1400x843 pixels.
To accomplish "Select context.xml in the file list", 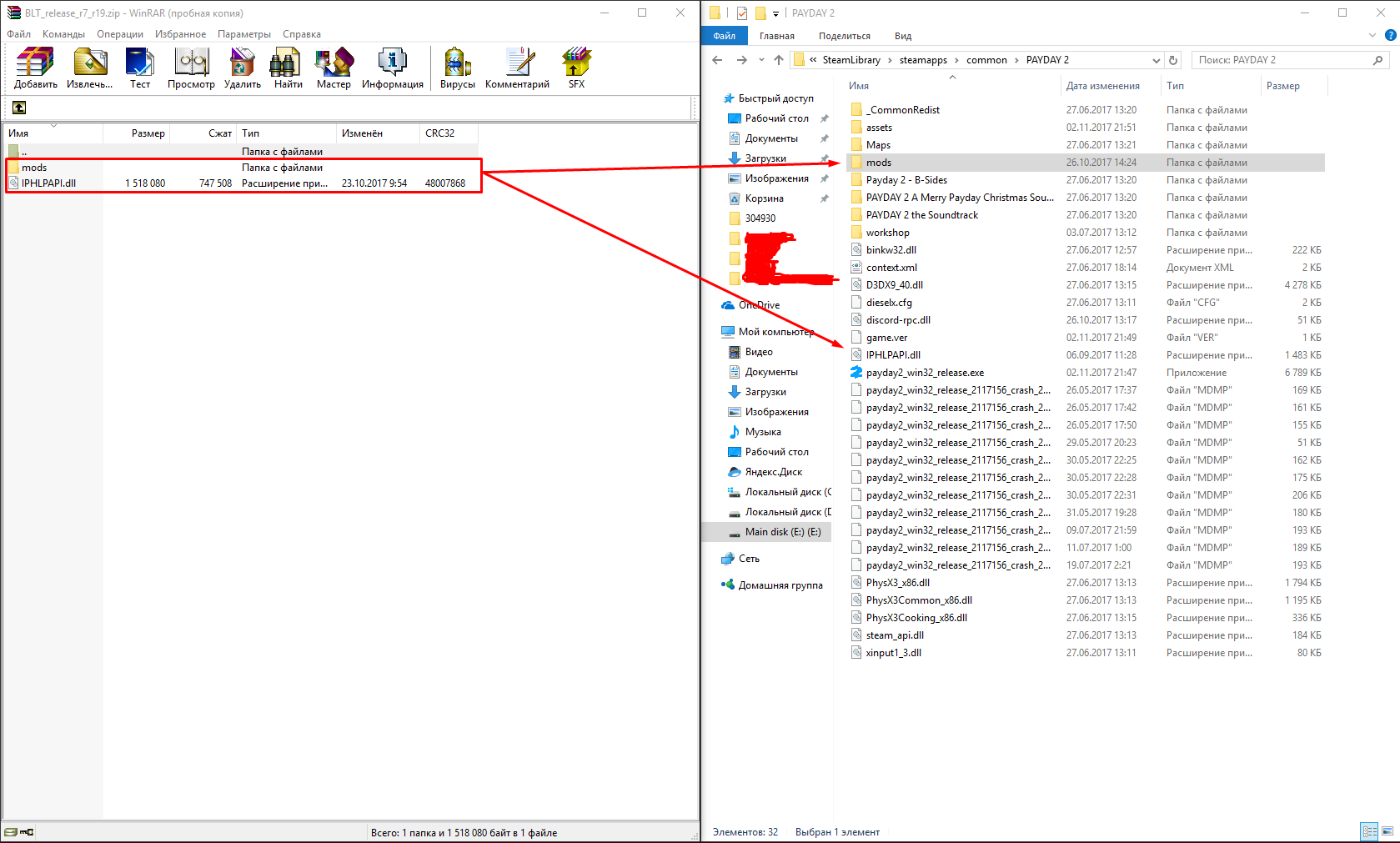I will coord(891,268).
